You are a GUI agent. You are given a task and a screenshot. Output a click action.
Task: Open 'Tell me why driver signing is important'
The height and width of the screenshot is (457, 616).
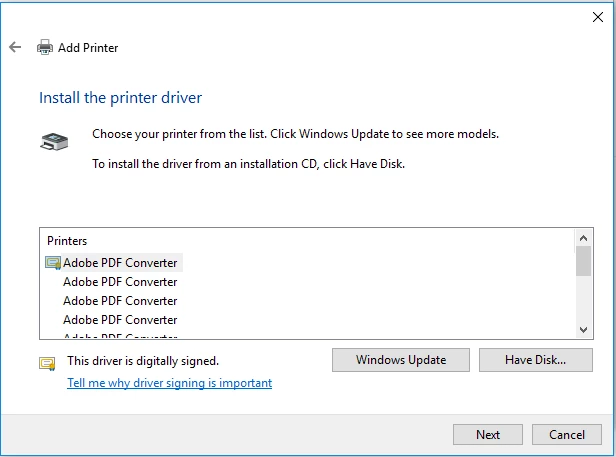tap(169, 383)
